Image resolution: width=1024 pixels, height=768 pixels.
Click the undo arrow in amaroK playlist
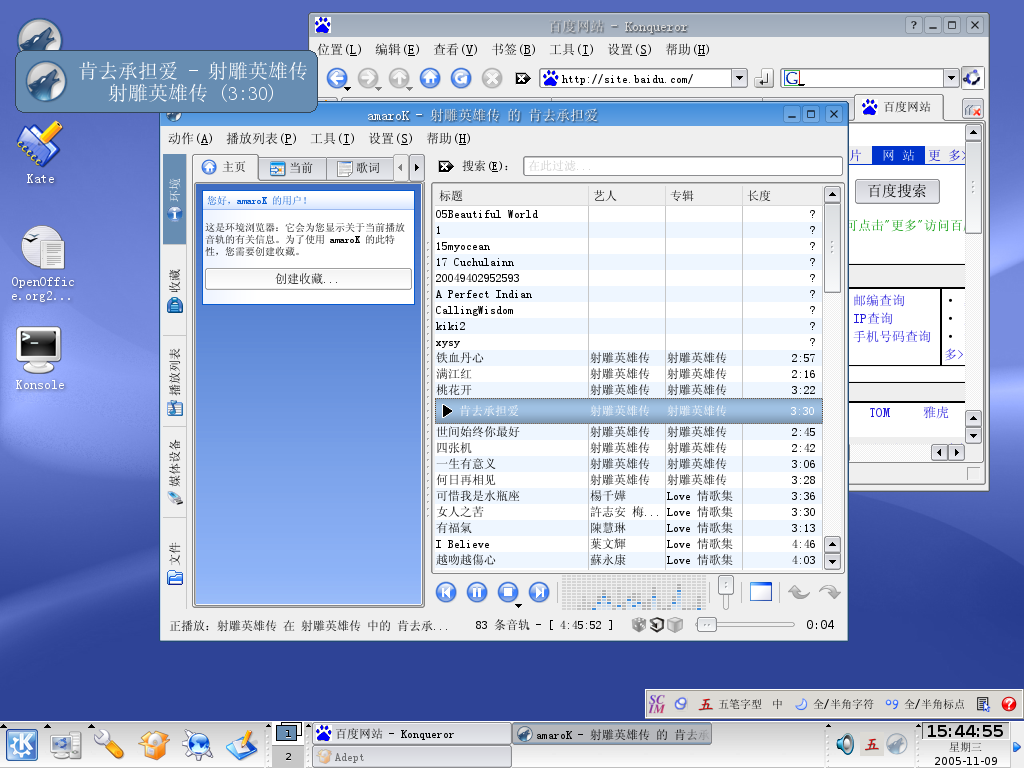[799, 592]
